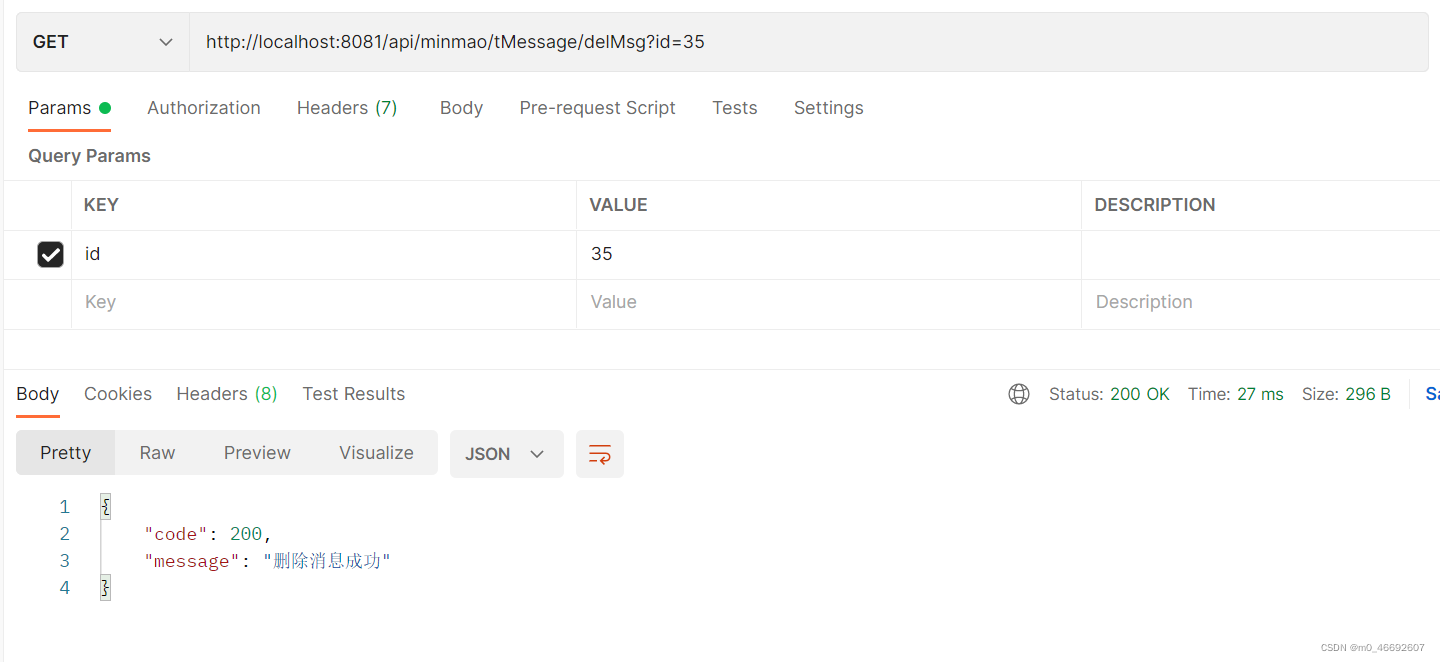Click the Description placeholder field

1261,303
